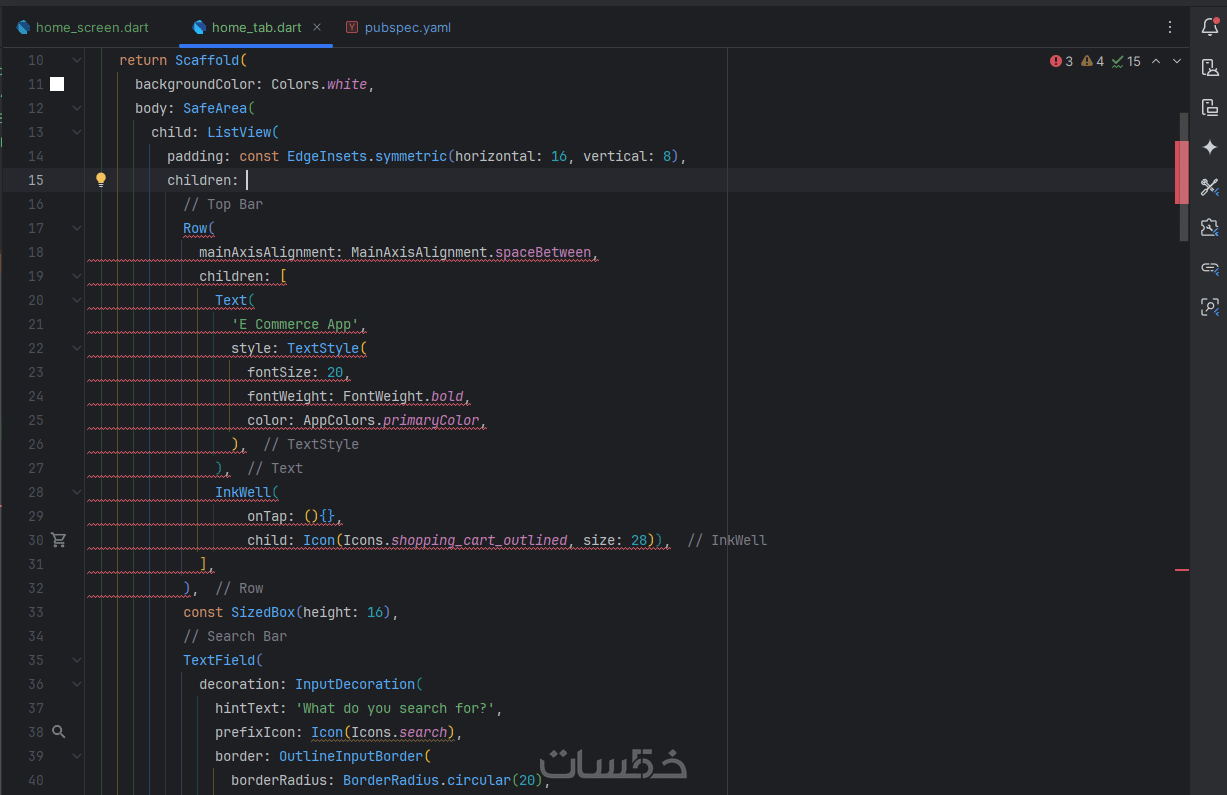The height and width of the screenshot is (795, 1227).
Task: Click the green typo count indicator
Action: 1126,61
